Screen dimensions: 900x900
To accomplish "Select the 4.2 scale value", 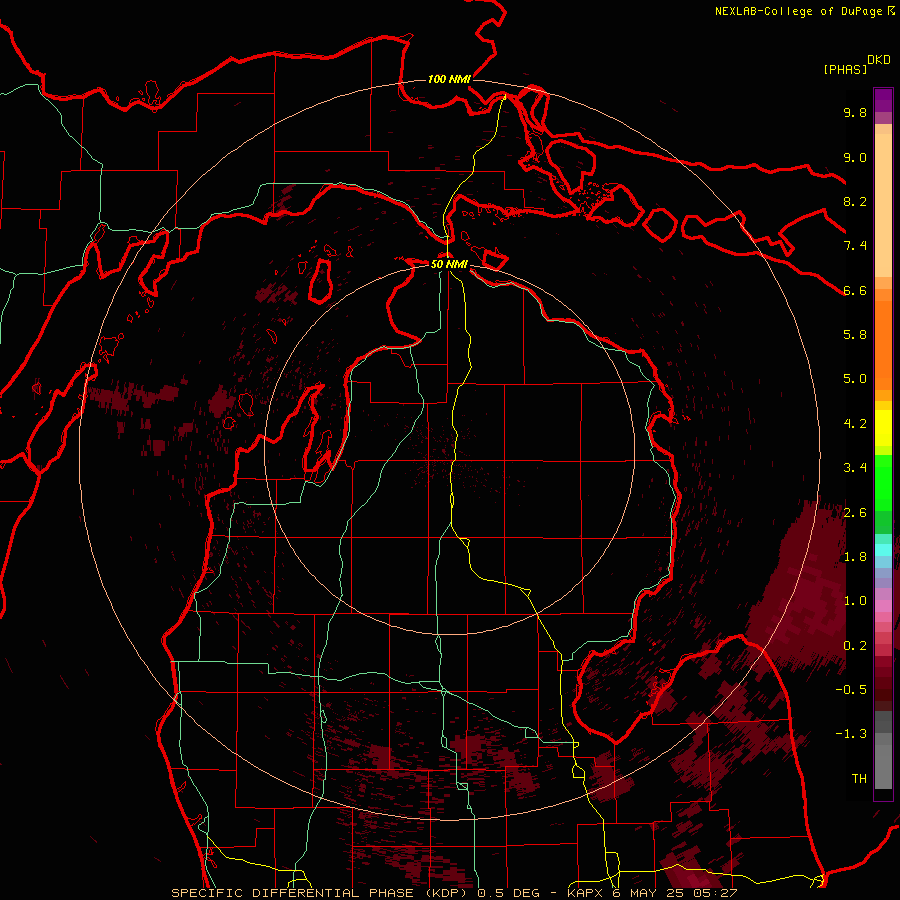I will 855,424.
